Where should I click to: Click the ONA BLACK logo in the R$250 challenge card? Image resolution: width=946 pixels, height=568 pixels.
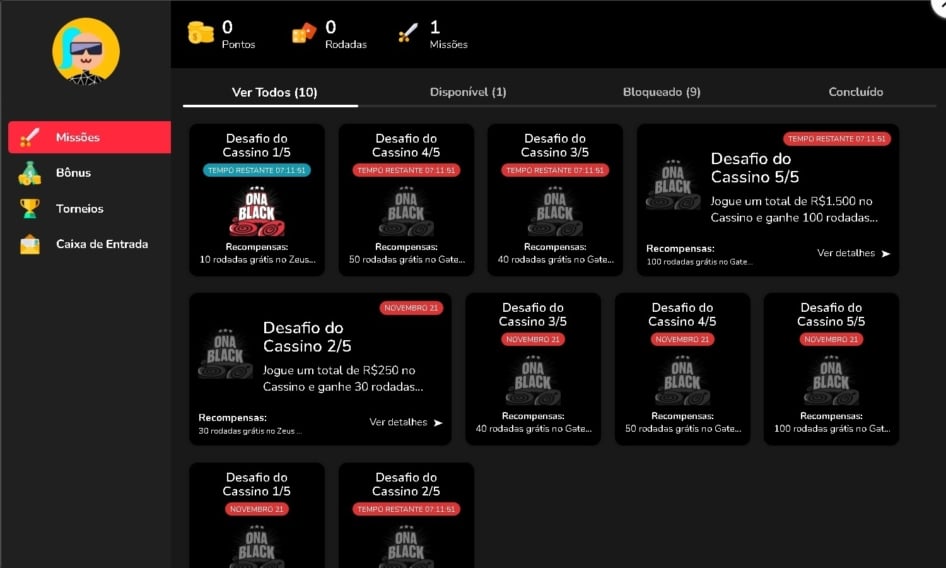click(225, 354)
